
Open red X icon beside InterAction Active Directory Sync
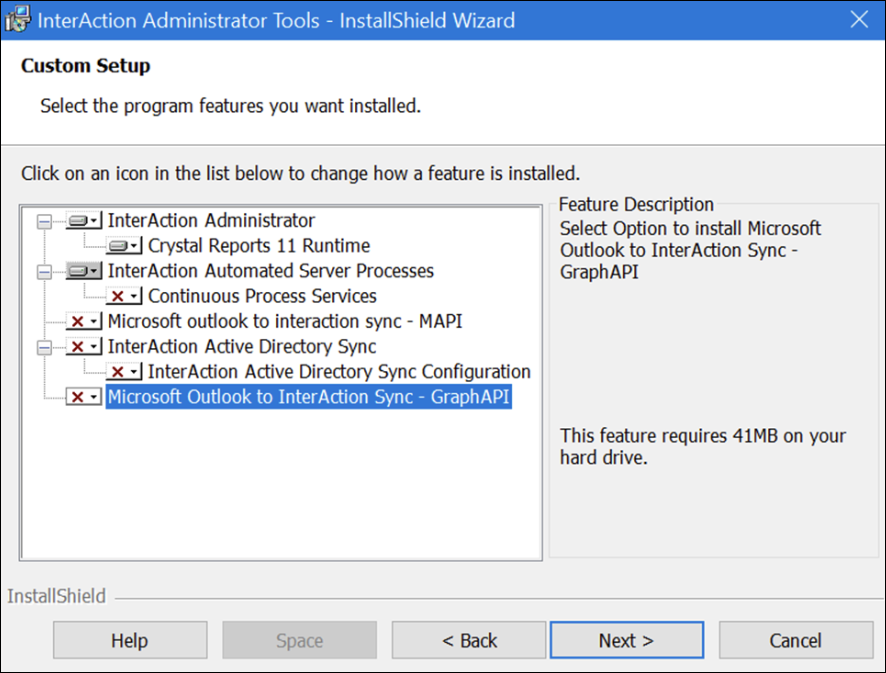click(x=84, y=346)
